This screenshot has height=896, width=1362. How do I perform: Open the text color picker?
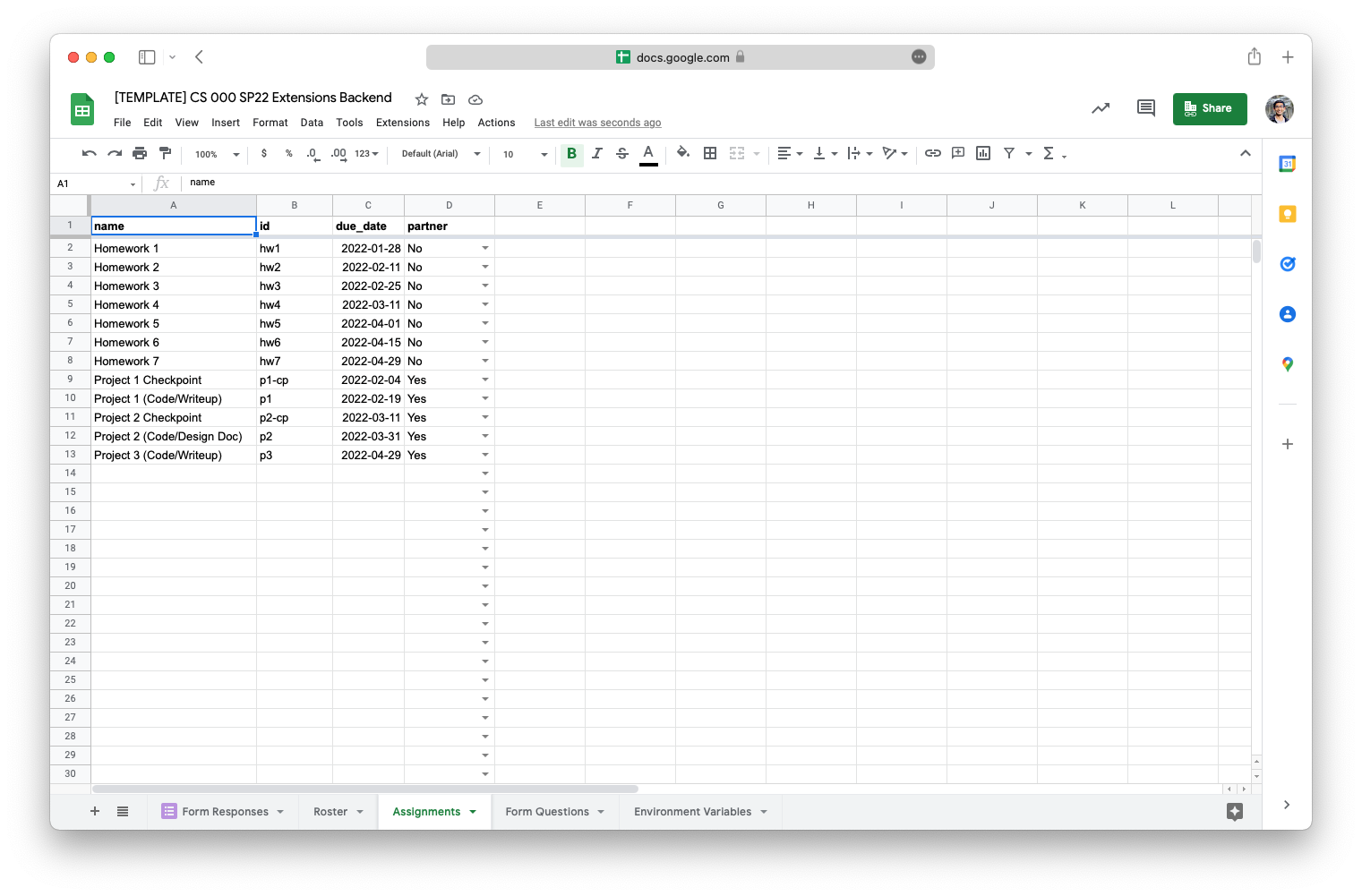pos(649,154)
